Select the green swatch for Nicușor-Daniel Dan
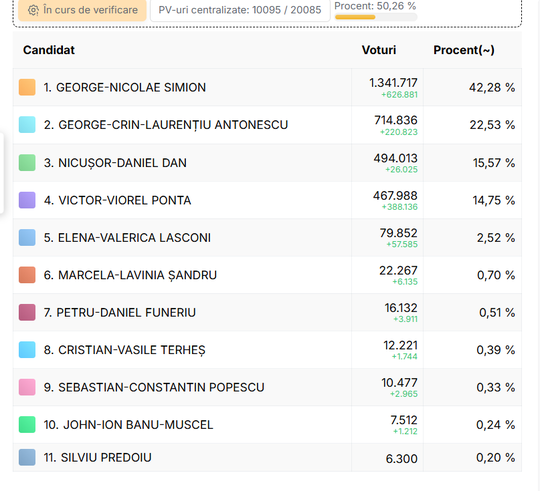The width and height of the screenshot is (540, 491). [27, 163]
